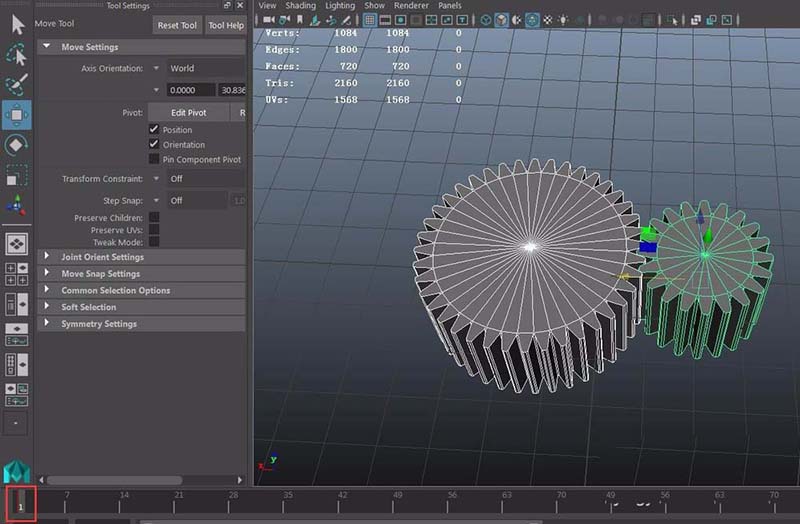The width and height of the screenshot is (800, 524).
Task: Open the Renderer menu
Action: point(410,6)
